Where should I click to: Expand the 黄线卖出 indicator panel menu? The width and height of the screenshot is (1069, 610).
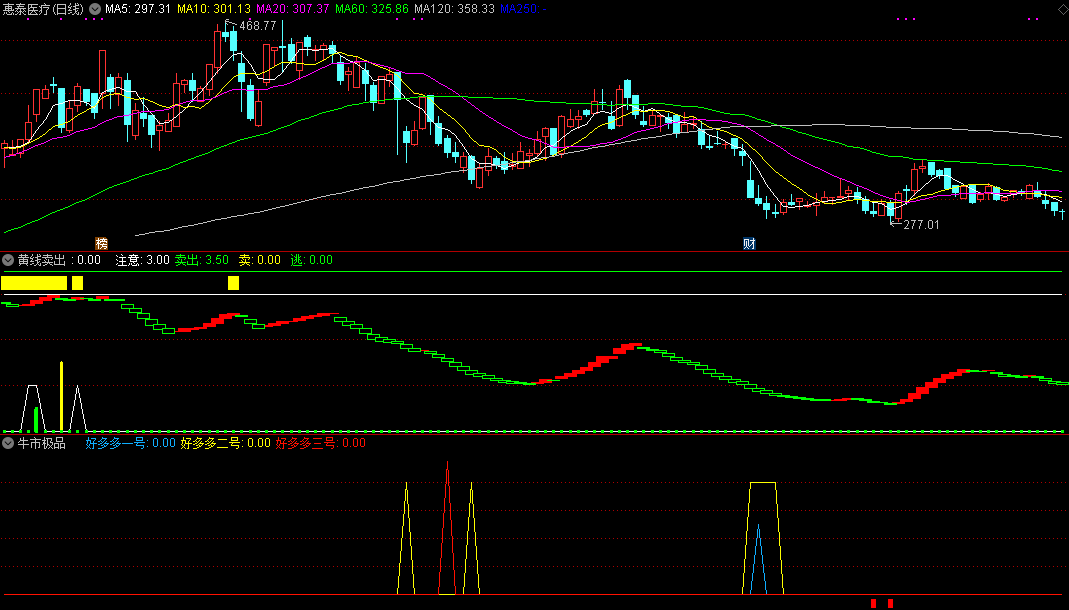pos(8,260)
